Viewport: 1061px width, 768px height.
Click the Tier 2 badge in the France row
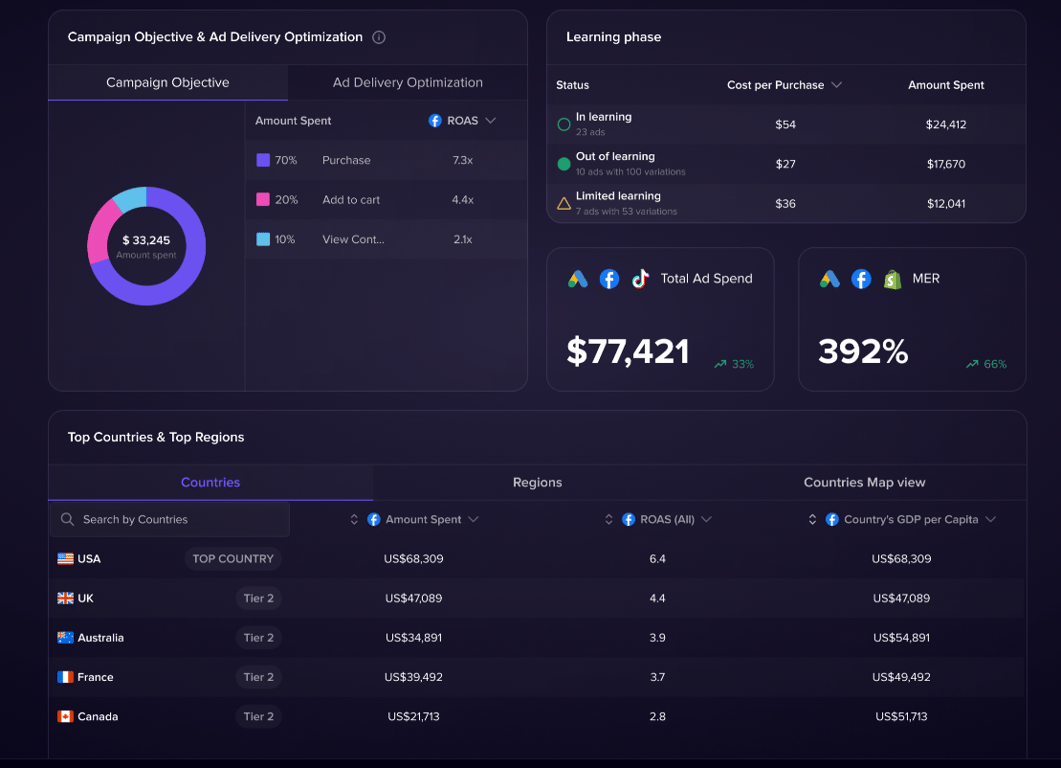pos(258,677)
